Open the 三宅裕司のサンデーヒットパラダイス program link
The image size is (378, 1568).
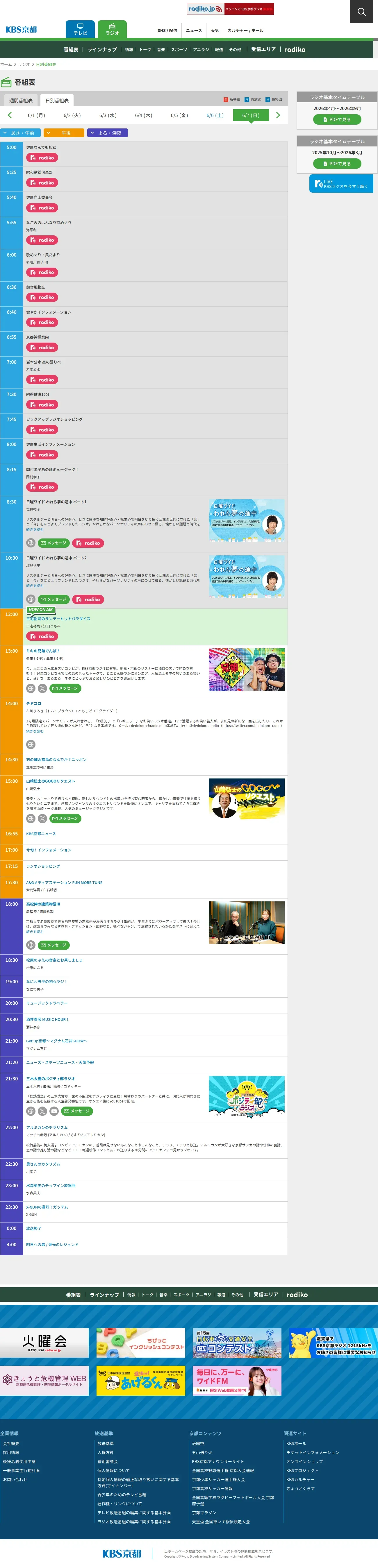[x=58, y=618]
